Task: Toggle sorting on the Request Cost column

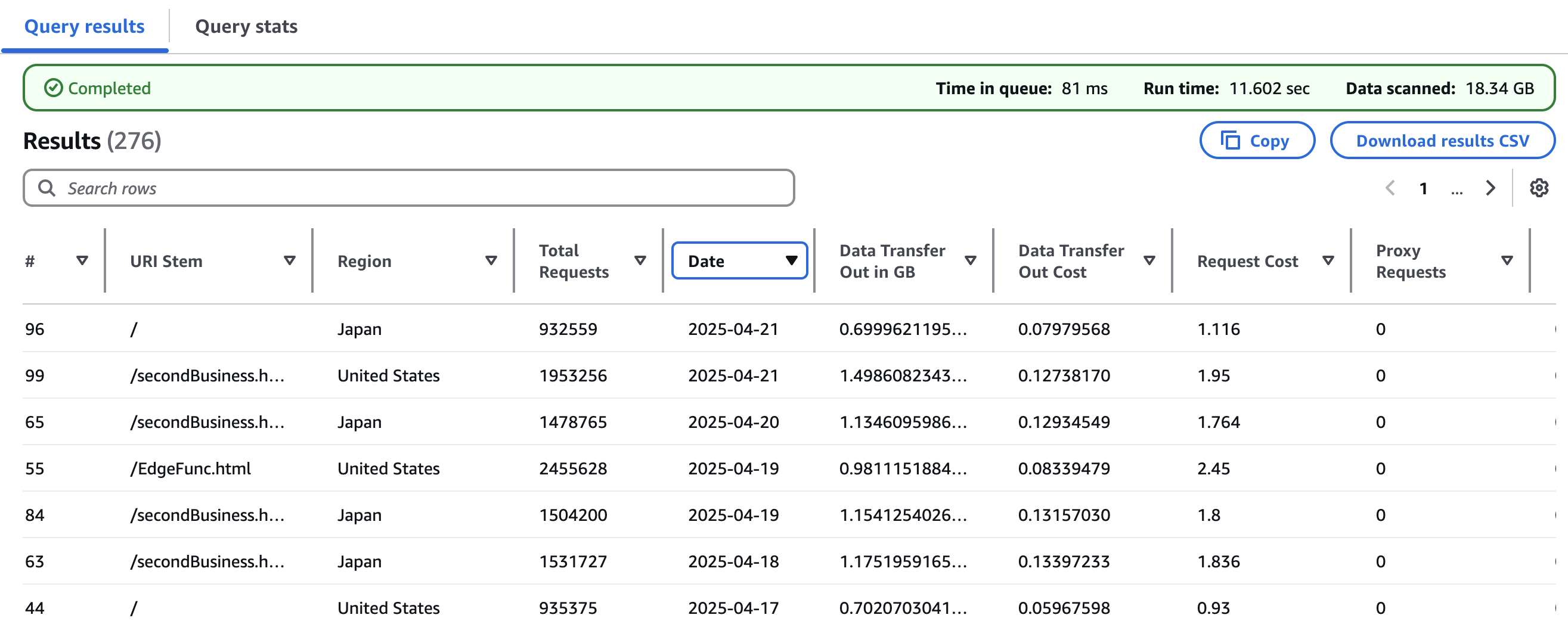Action: click(1328, 260)
